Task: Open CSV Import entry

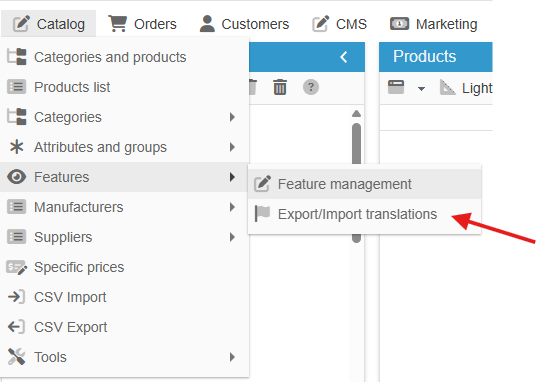Action: click(x=124, y=297)
